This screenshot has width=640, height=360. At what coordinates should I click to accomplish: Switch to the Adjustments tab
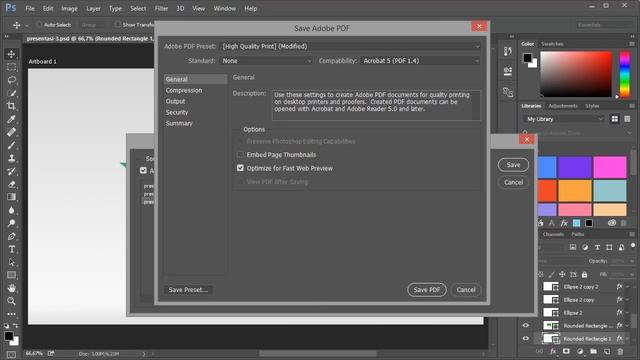[x=563, y=106]
